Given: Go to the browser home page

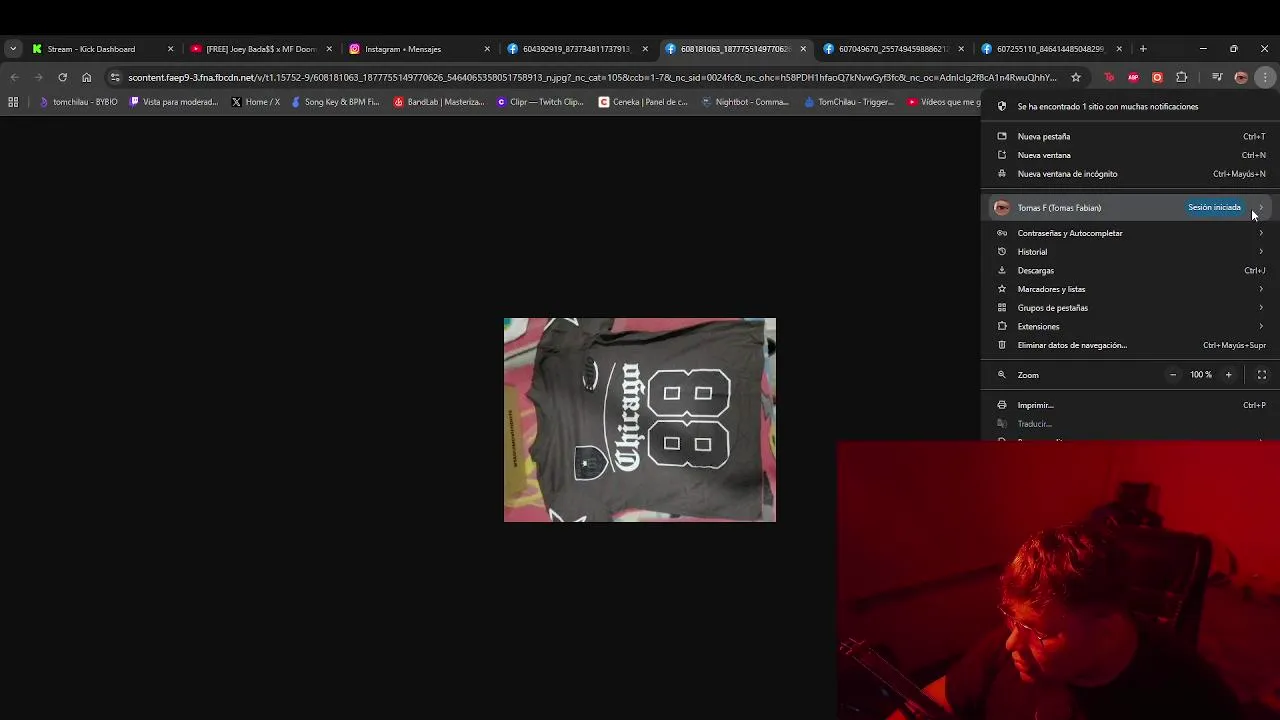Looking at the screenshot, I should (86, 77).
